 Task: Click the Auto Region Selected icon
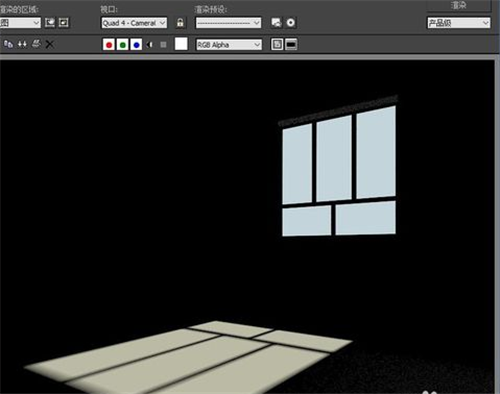click(x=64, y=23)
